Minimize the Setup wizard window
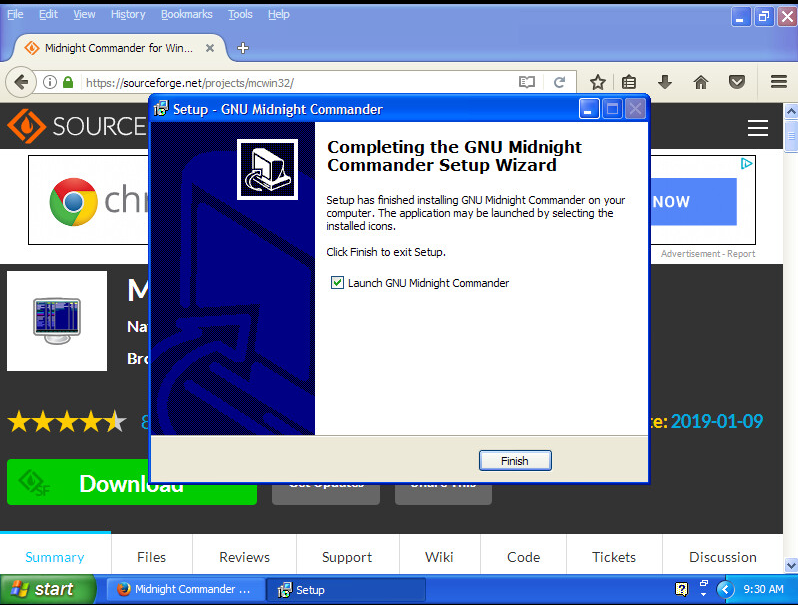Image resolution: width=798 pixels, height=605 pixels. coord(589,109)
